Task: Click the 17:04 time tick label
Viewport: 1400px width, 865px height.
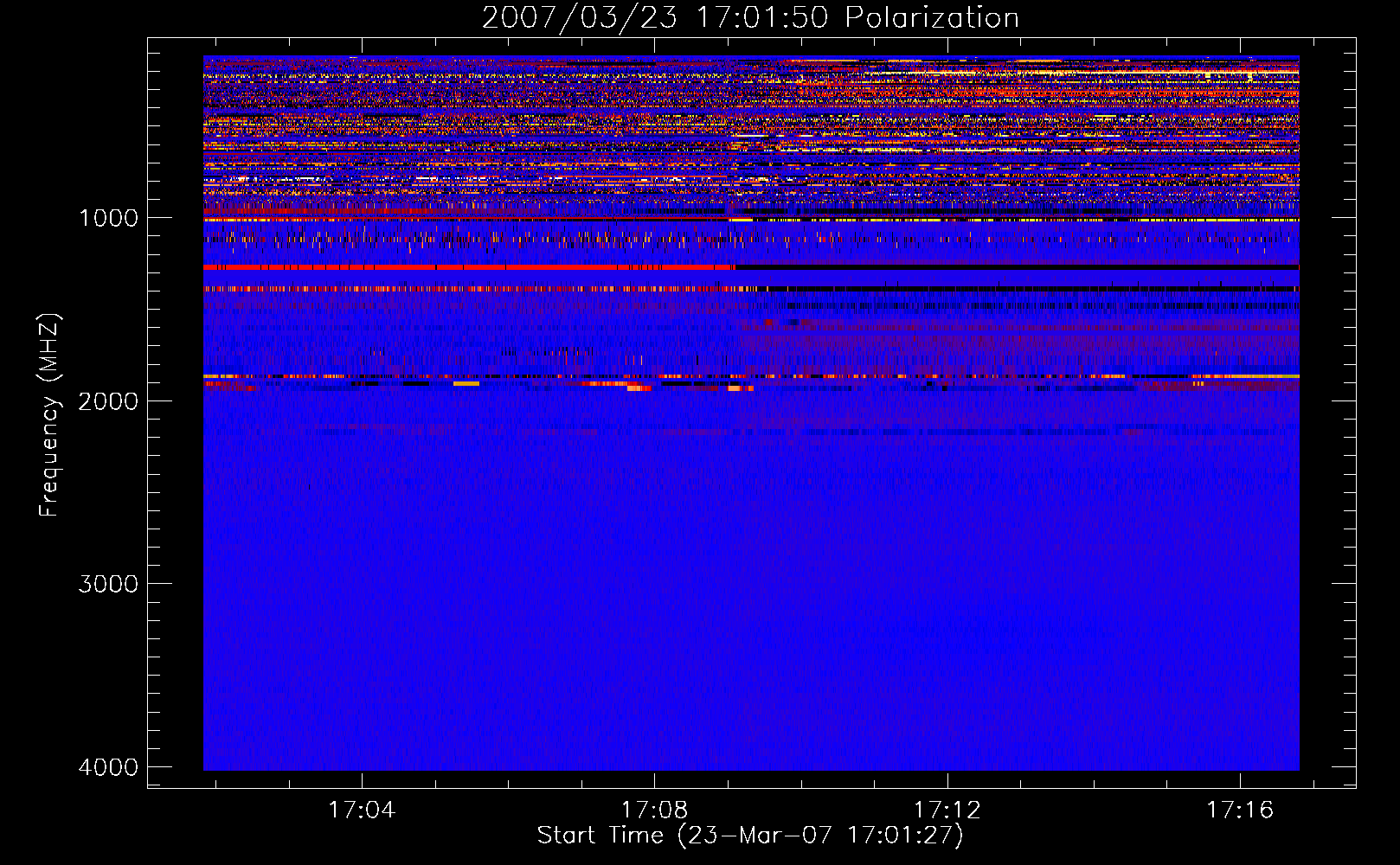Action: point(362,810)
